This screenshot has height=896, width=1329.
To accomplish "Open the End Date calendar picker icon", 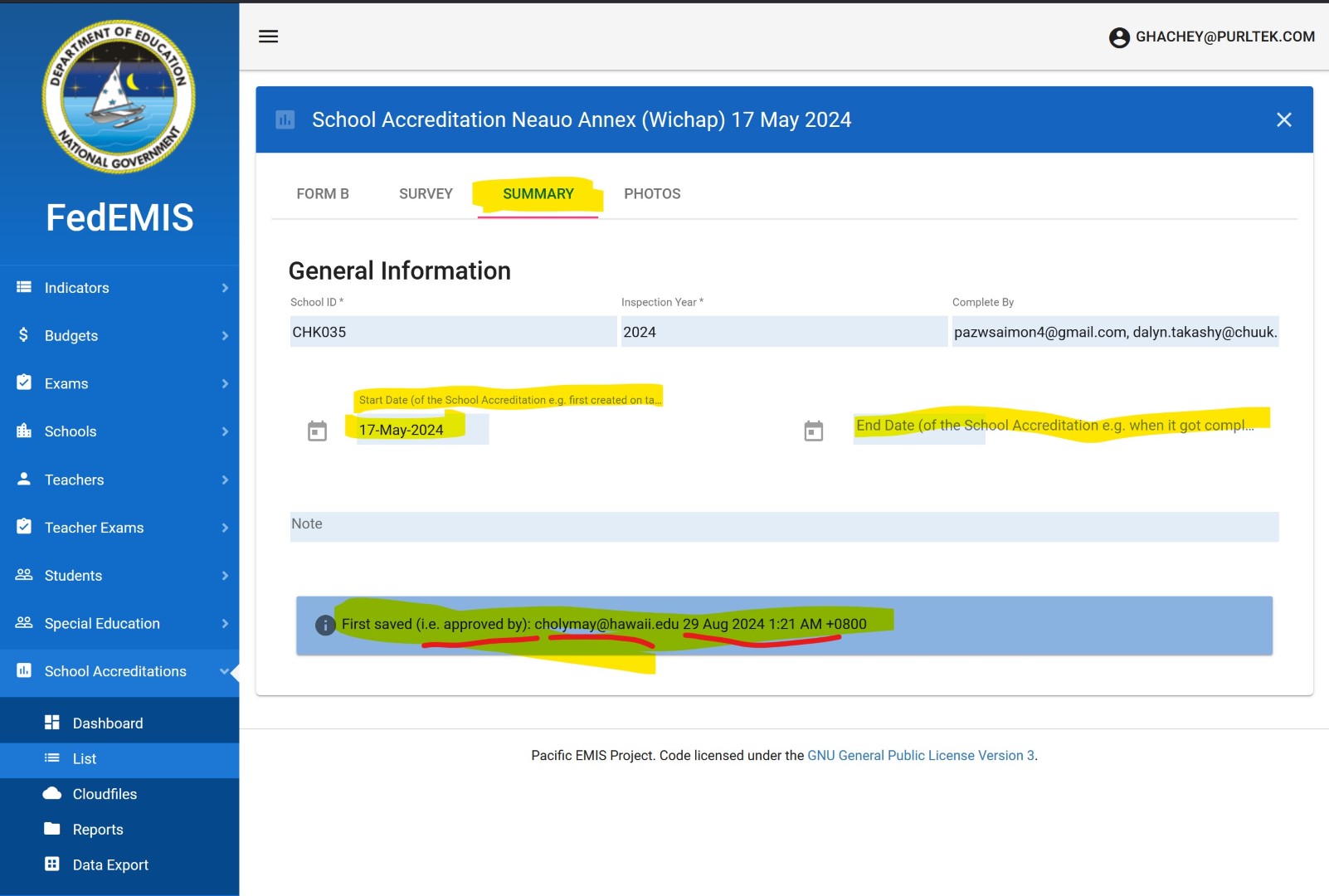I will [x=813, y=431].
